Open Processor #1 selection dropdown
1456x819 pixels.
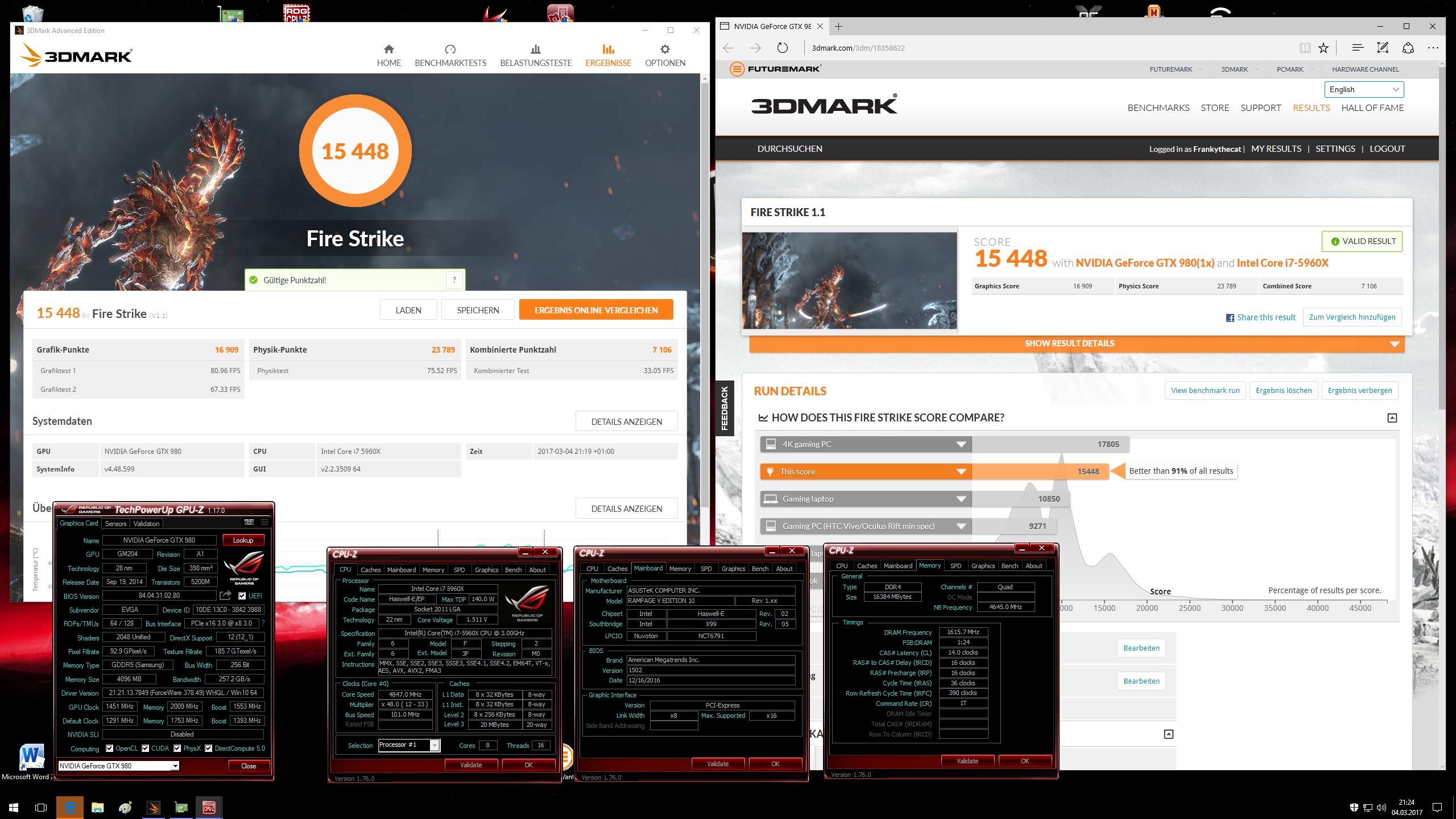(x=409, y=745)
